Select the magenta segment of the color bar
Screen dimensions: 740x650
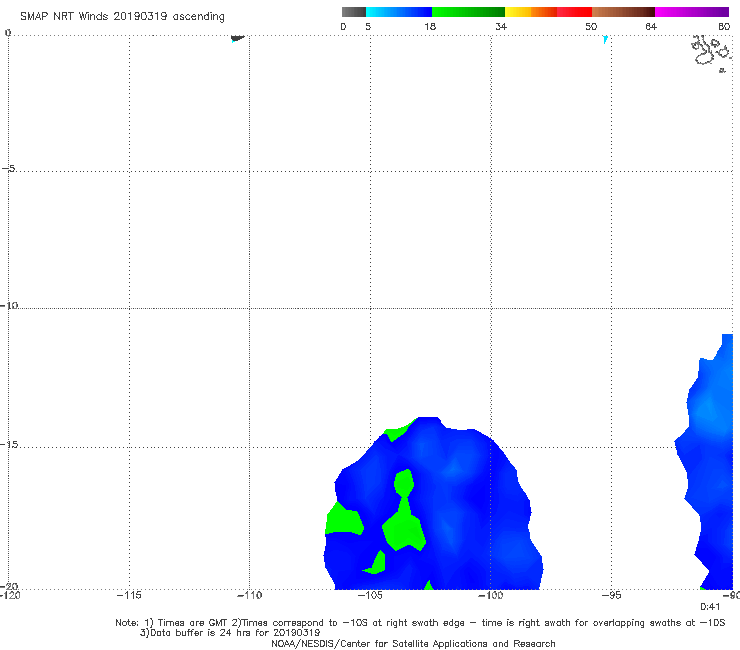click(692, 12)
